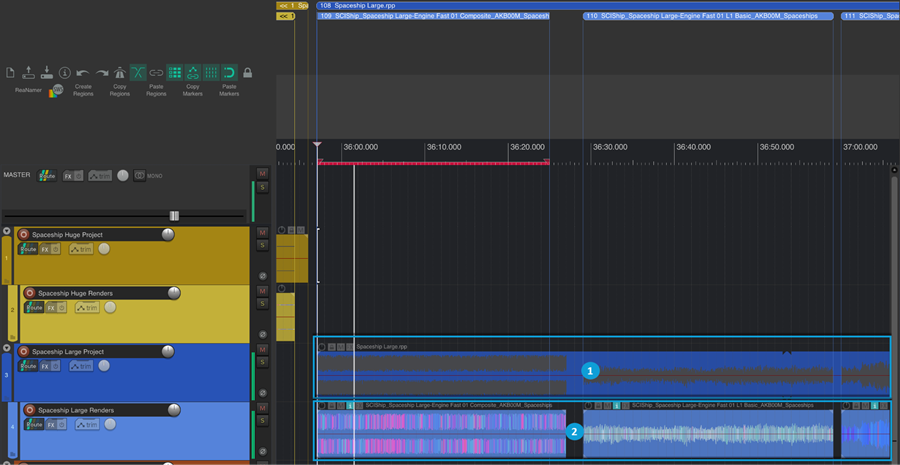Screen dimensions: 900x465
Task: Click the Undo arrow in the toolbar
Action: coord(83,73)
